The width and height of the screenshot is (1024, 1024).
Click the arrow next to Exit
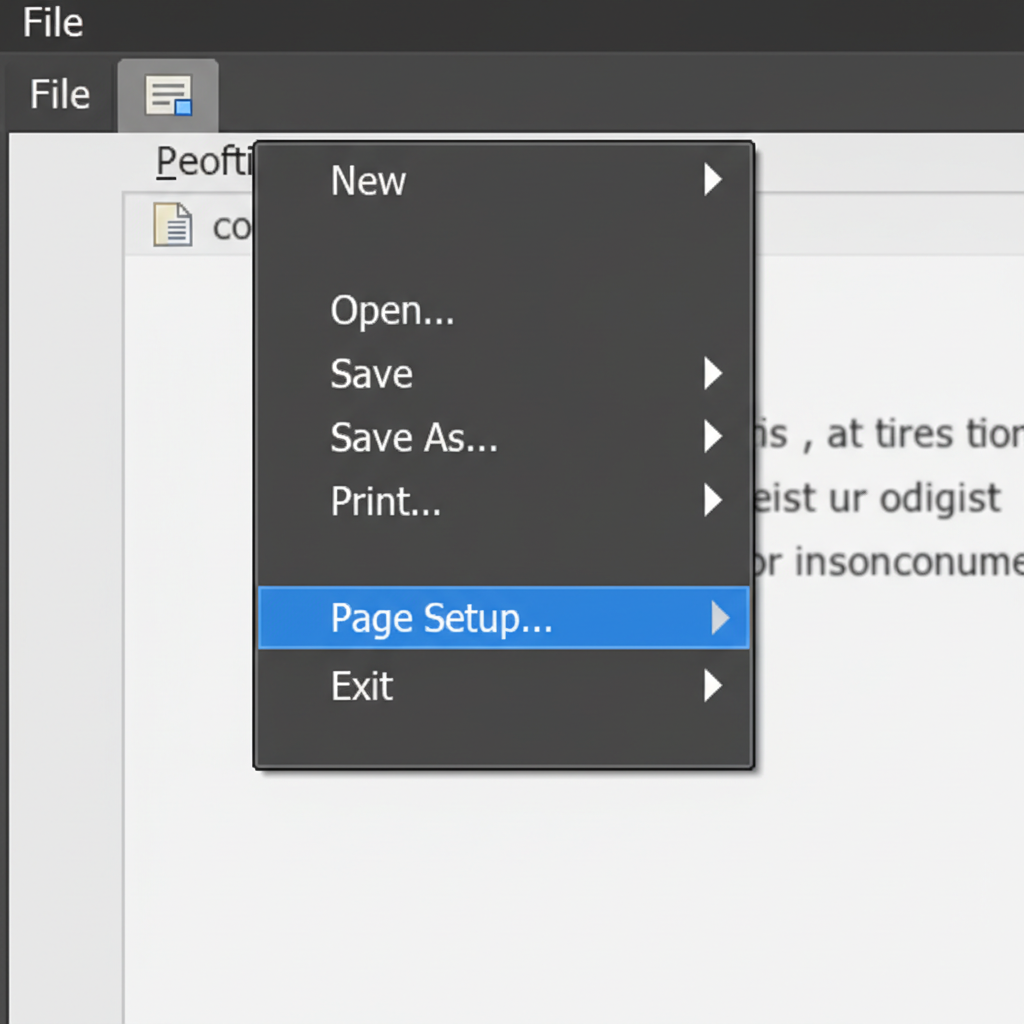click(x=712, y=686)
